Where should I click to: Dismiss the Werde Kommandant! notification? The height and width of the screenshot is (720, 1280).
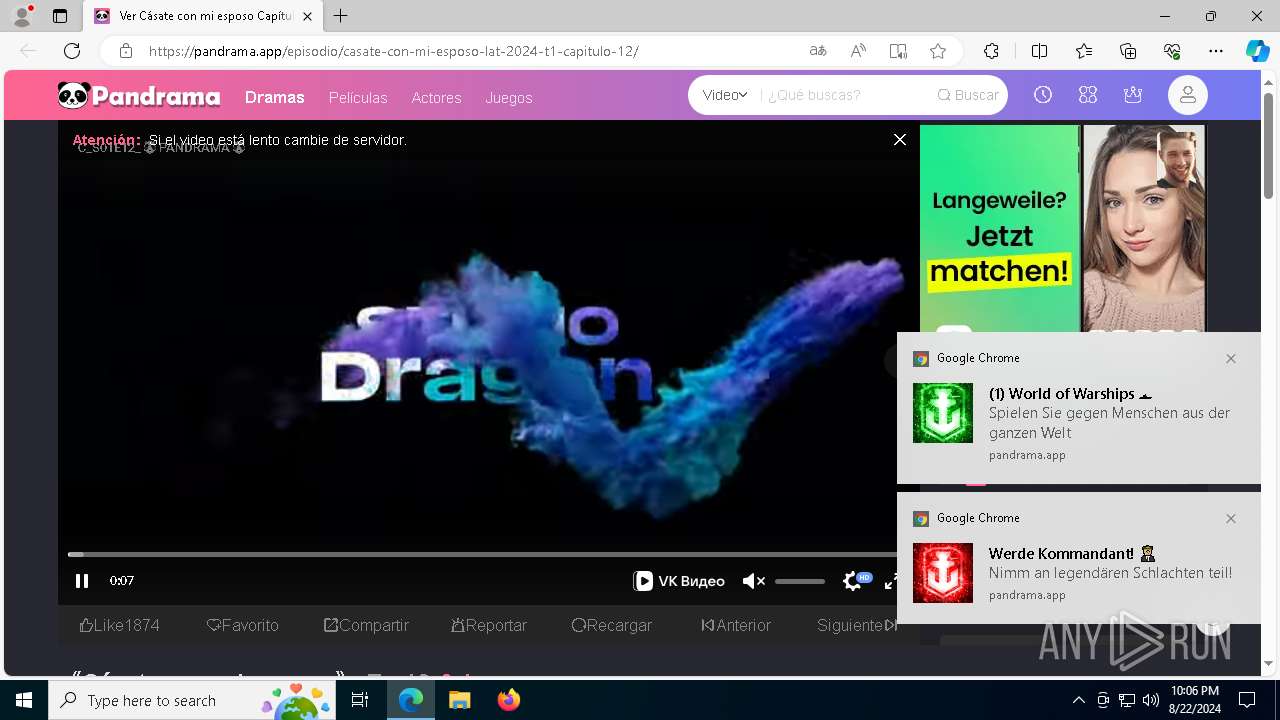pyautogui.click(x=1231, y=518)
